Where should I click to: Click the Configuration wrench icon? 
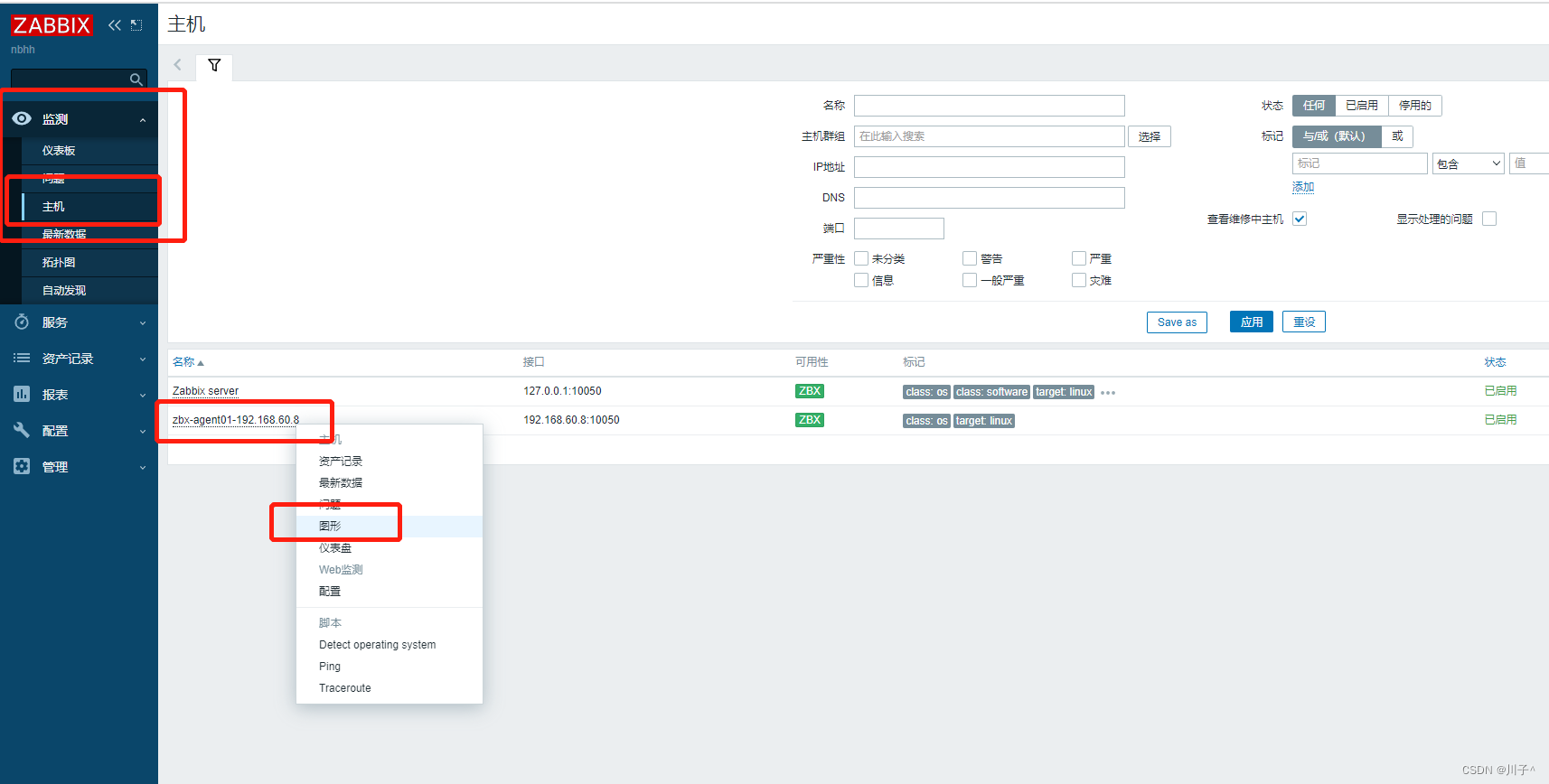[x=22, y=431]
